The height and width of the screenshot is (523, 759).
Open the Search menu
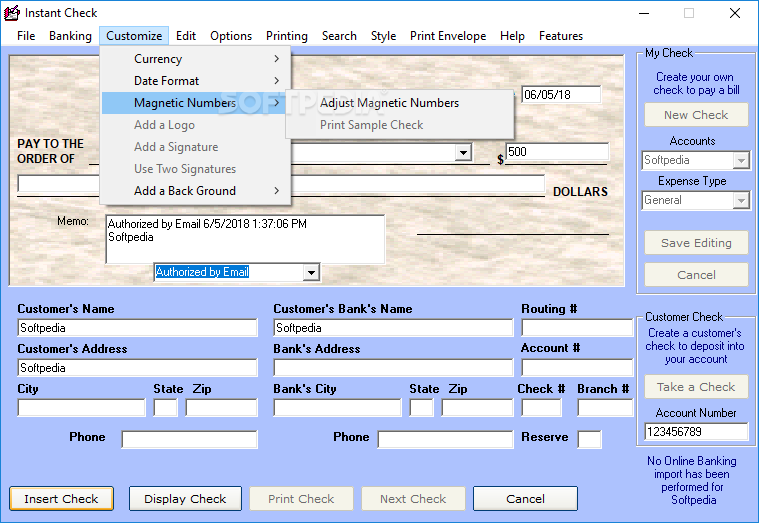click(x=339, y=36)
